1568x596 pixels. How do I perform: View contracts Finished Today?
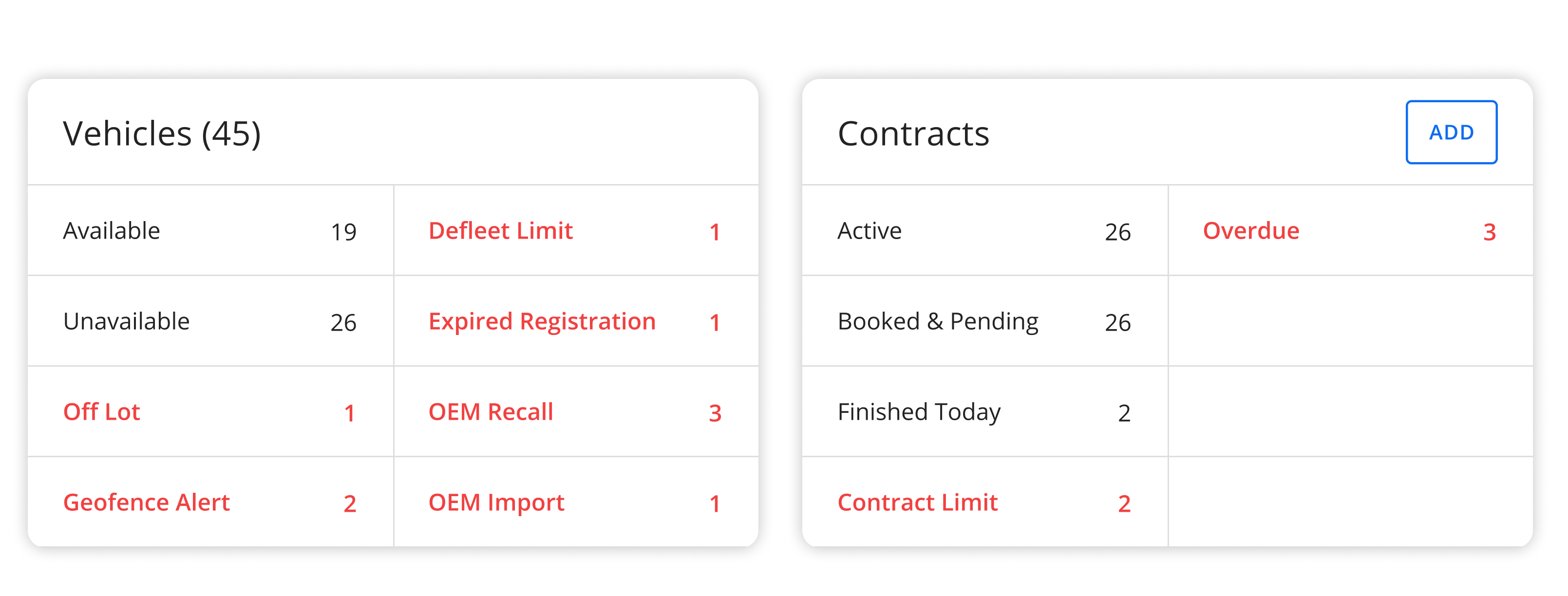985,412
